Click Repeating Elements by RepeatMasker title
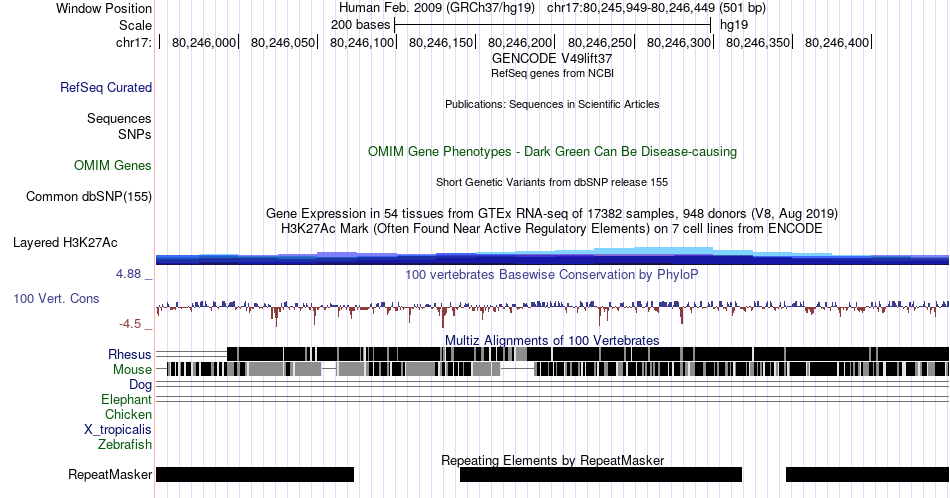The image size is (950, 498). (552, 460)
